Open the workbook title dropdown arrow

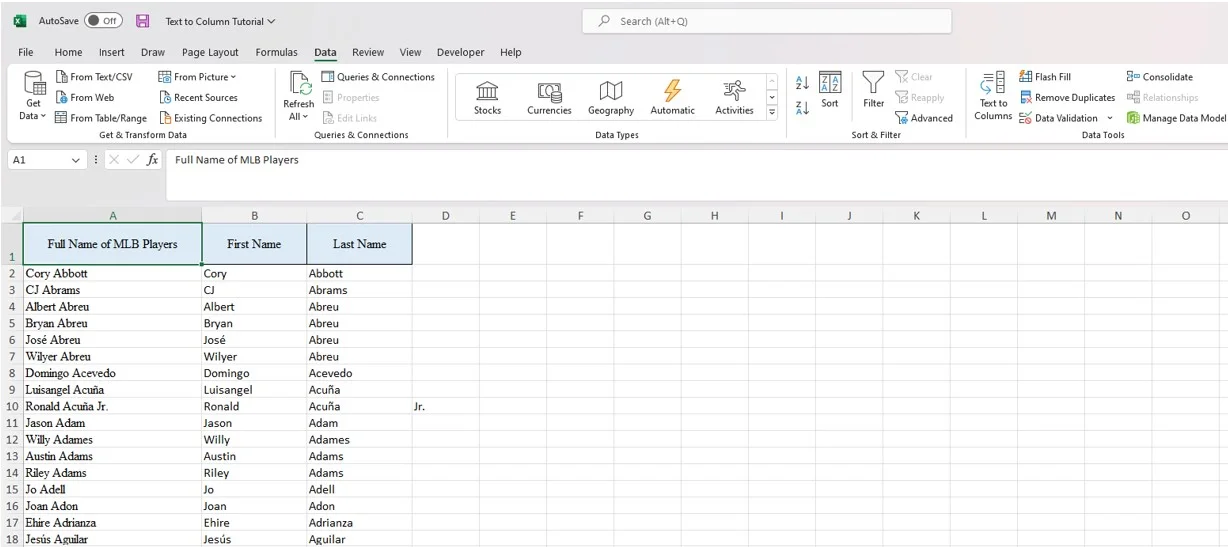(x=271, y=21)
